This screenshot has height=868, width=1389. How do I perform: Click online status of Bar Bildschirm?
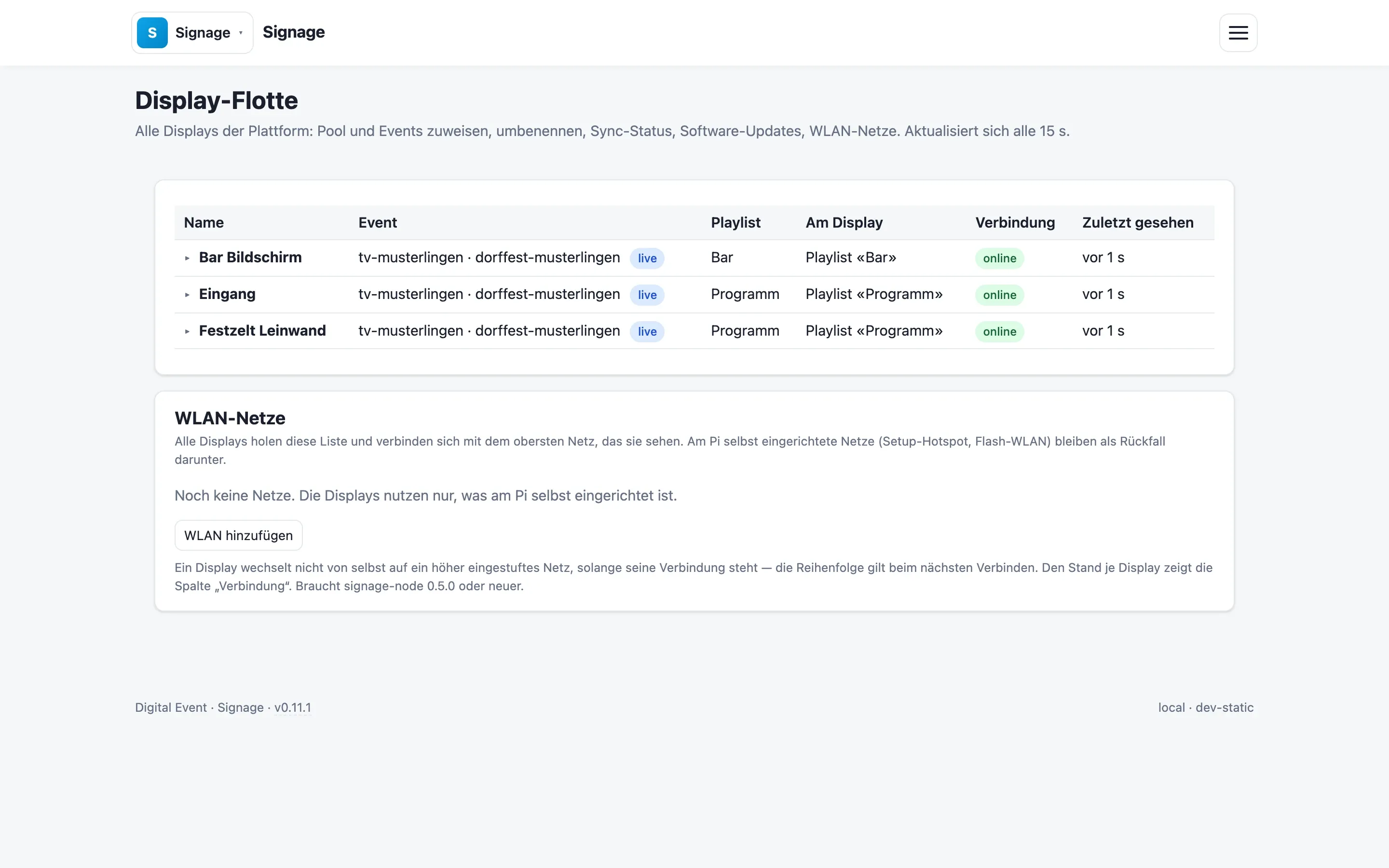pyautogui.click(x=999, y=258)
